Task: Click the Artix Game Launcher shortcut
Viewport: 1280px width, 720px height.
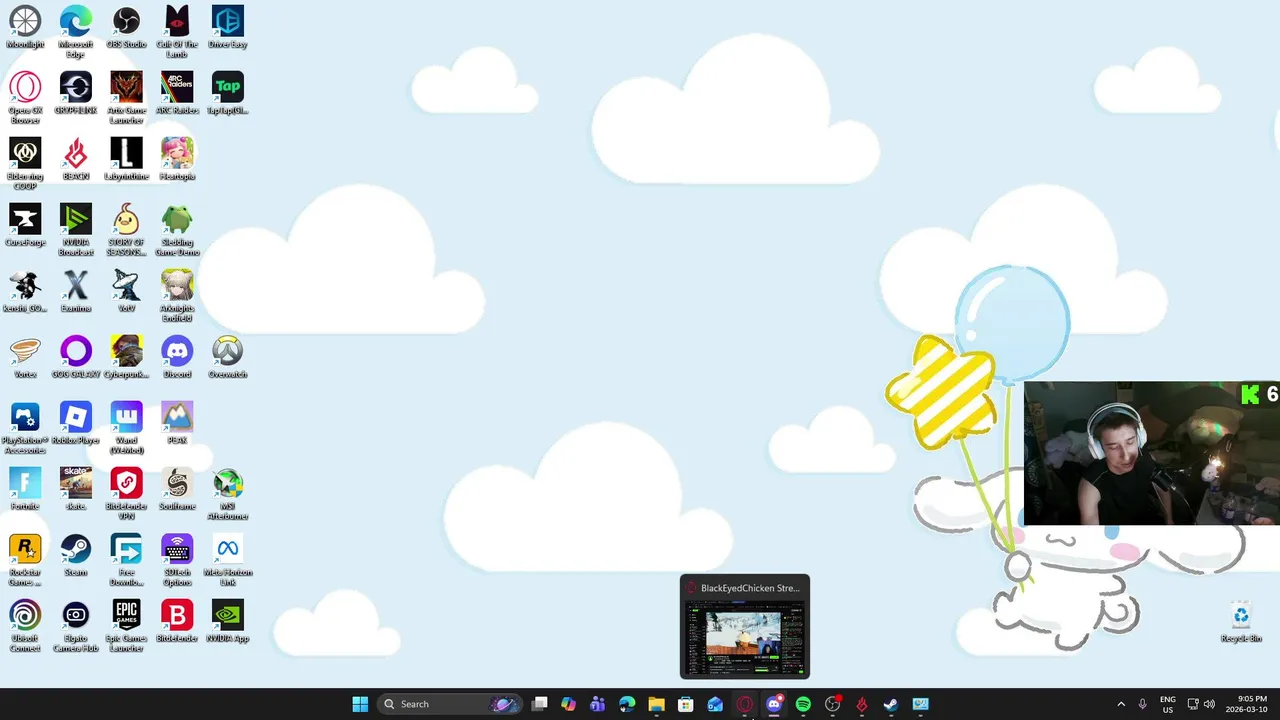Action: (x=126, y=97)
